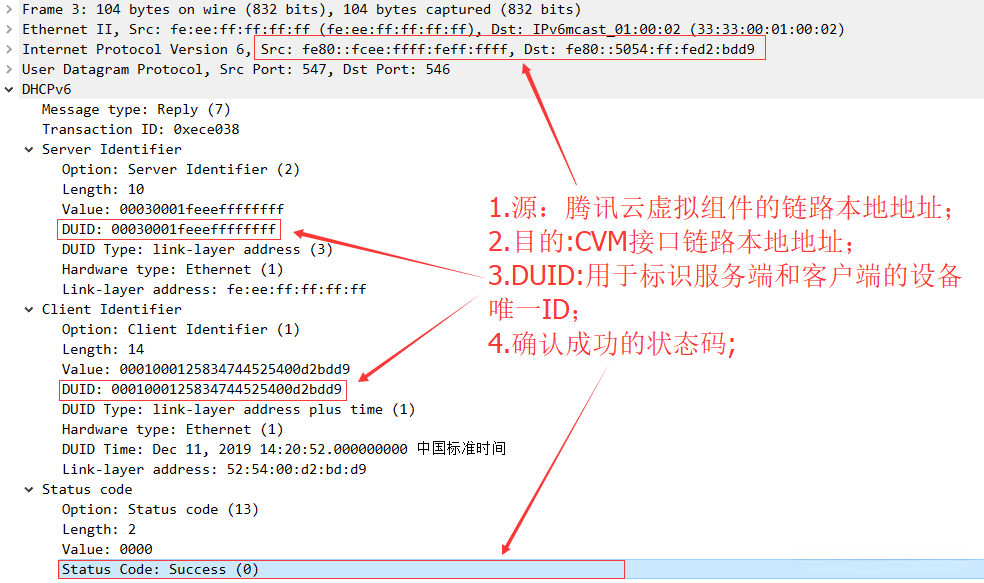Select the client DUID line ending in d2bdd9
This screenshot has width=984, height=583.
(202, 390)
